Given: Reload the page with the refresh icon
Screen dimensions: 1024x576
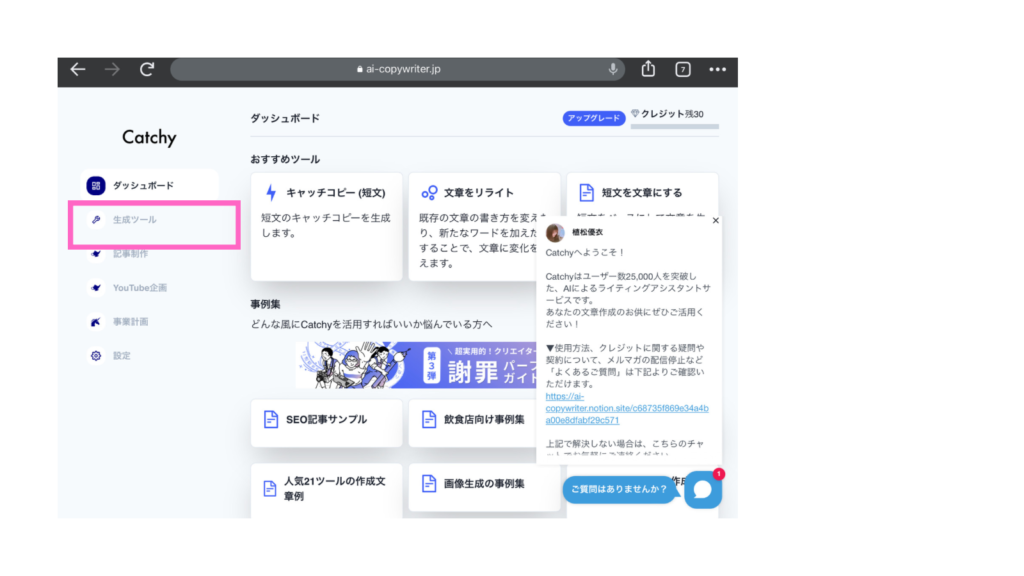Looking at the screenshot, I should [x=147, y=69].
